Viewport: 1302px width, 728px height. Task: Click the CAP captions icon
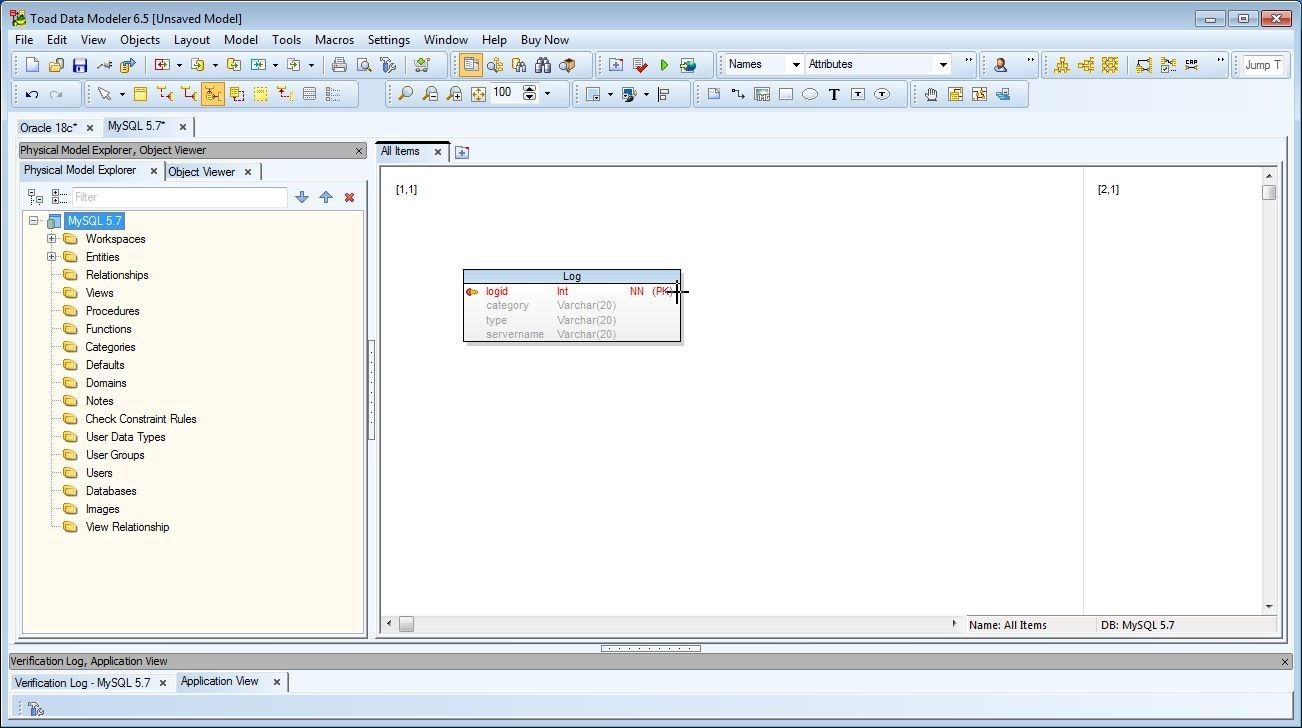coord(1191,65)
